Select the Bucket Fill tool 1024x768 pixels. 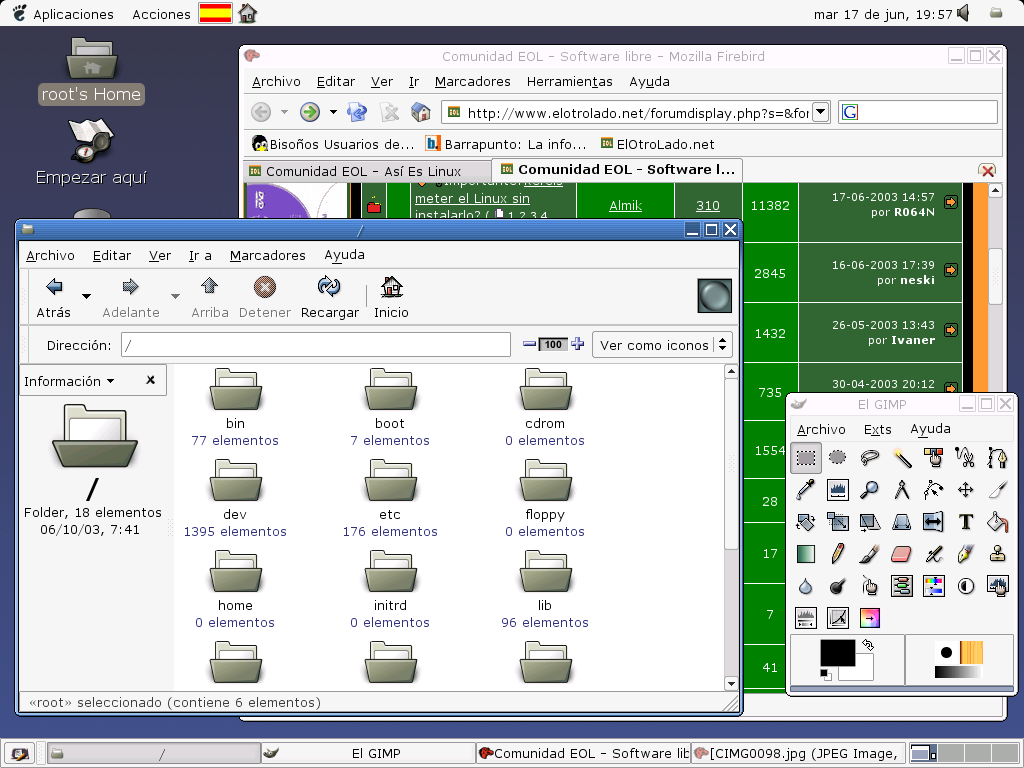997,521
